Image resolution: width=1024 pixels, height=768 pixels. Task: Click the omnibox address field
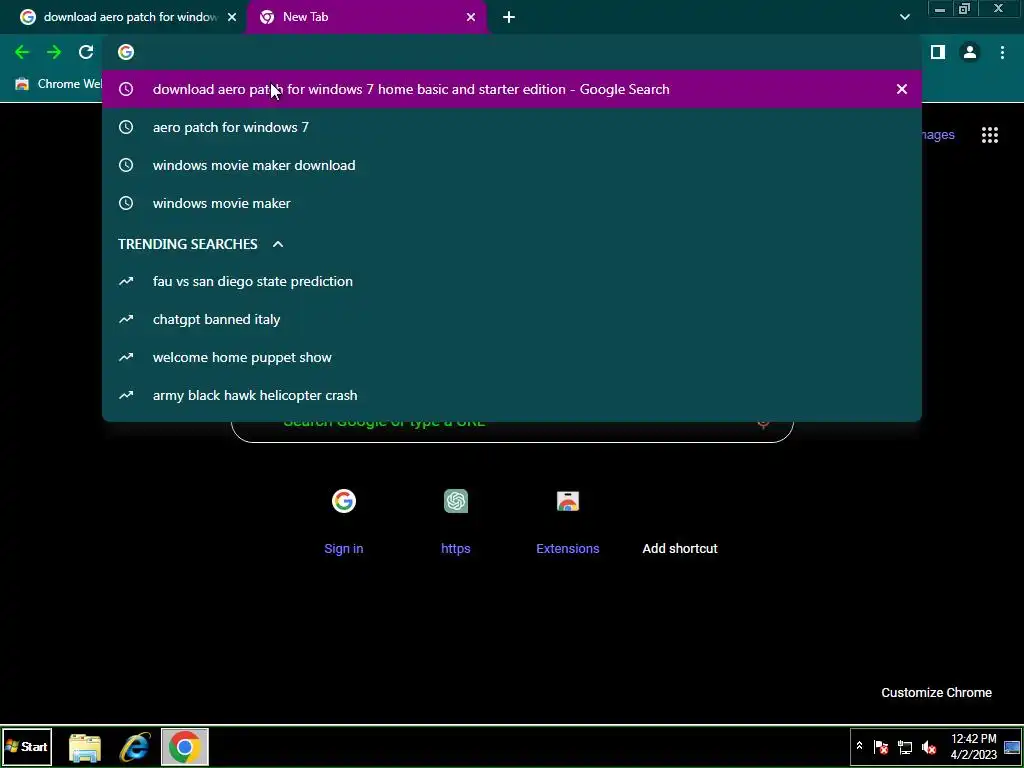[x=511, y=52]
